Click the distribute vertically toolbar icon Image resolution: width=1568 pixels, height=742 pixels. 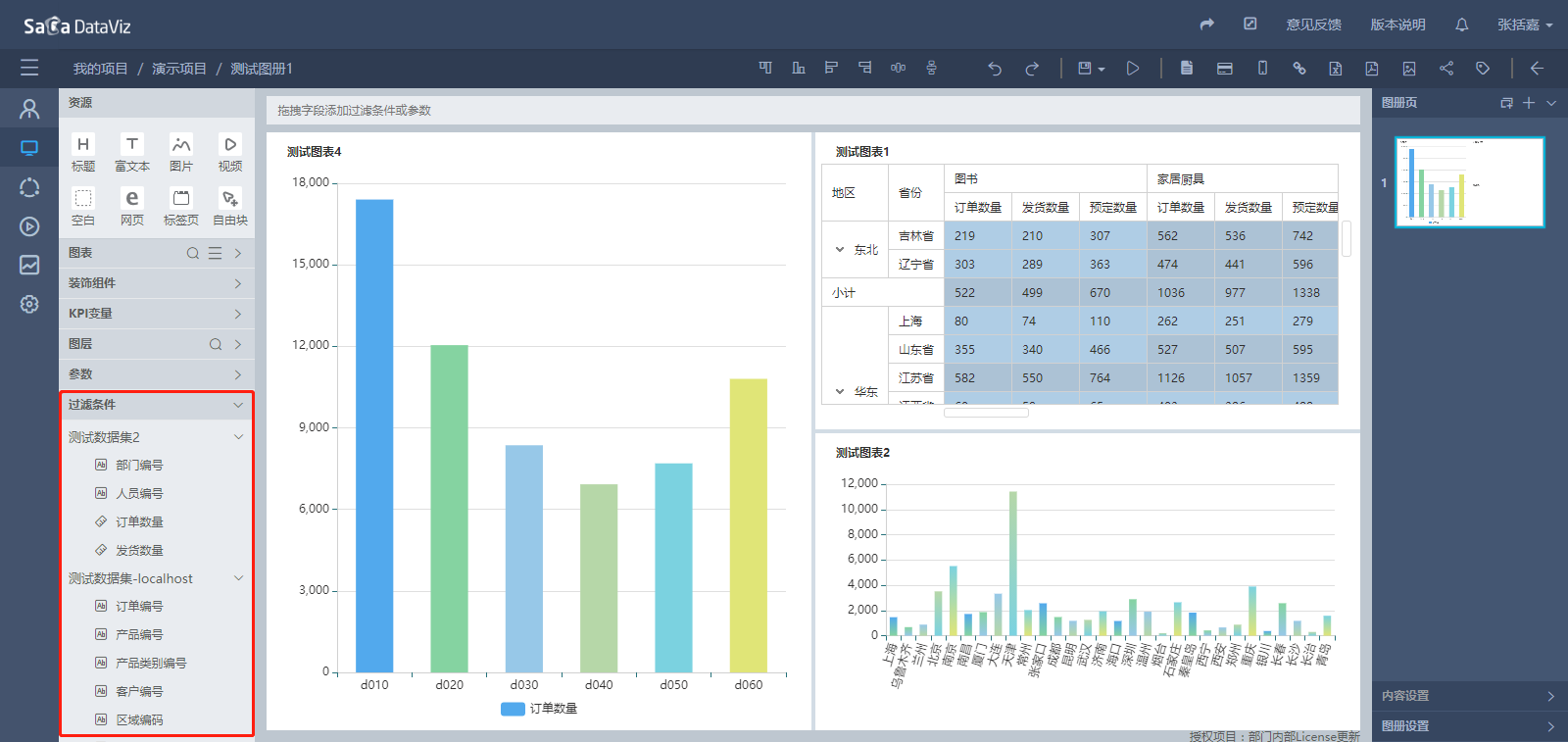pyautogui.click(x=931, y=68)
